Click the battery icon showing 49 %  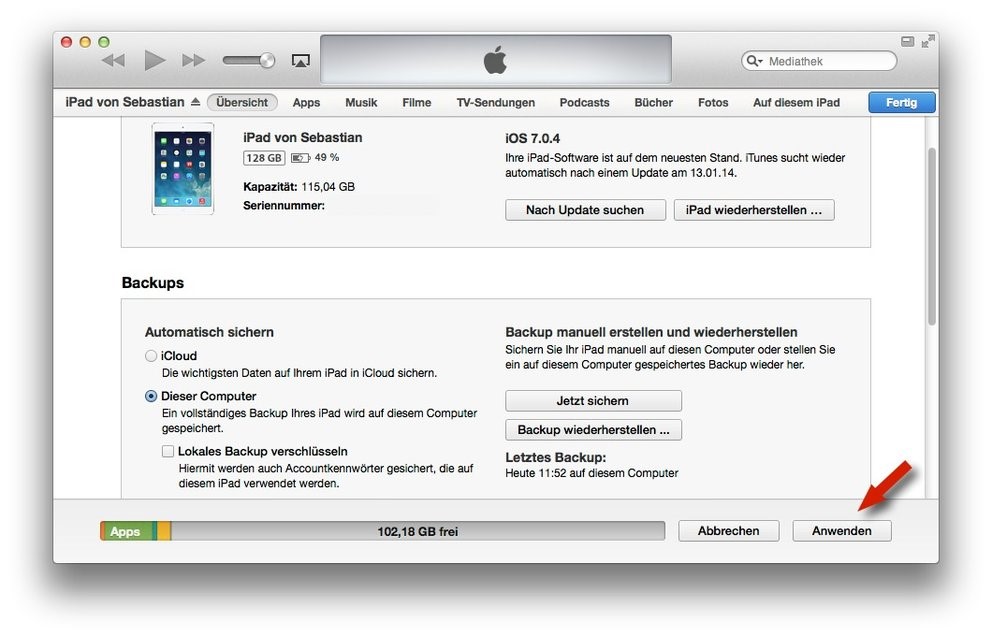coord(300,158)
